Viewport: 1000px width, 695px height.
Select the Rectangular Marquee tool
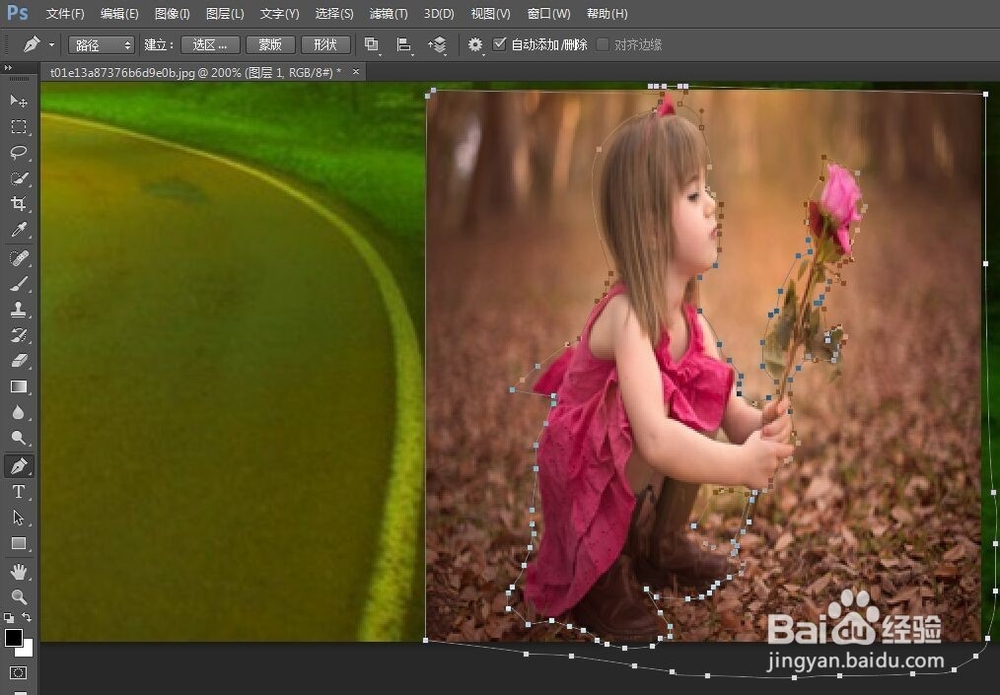click(x=18, y=127)
